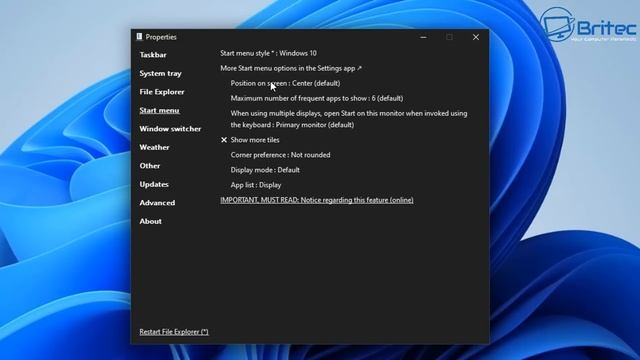Change maximum number of frequent apps
Image resolution: width=640 pixels, height=360 pixels.
point(316,98)
